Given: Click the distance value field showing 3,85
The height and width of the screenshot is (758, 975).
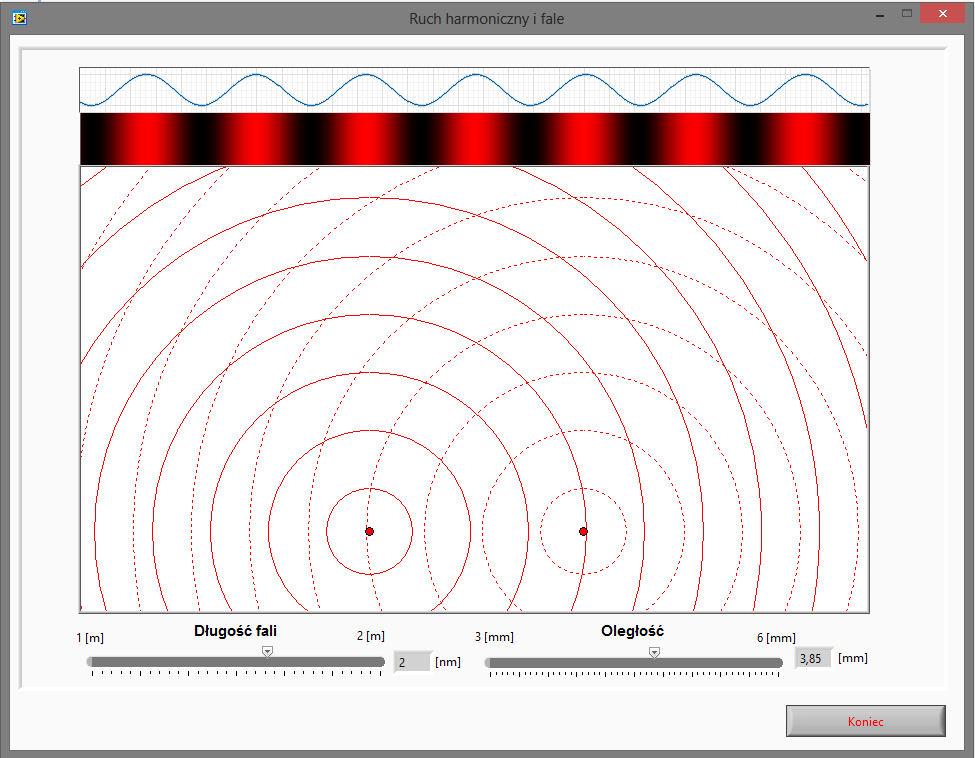Looking at the screenshot, I should click(x=812, y=658).
